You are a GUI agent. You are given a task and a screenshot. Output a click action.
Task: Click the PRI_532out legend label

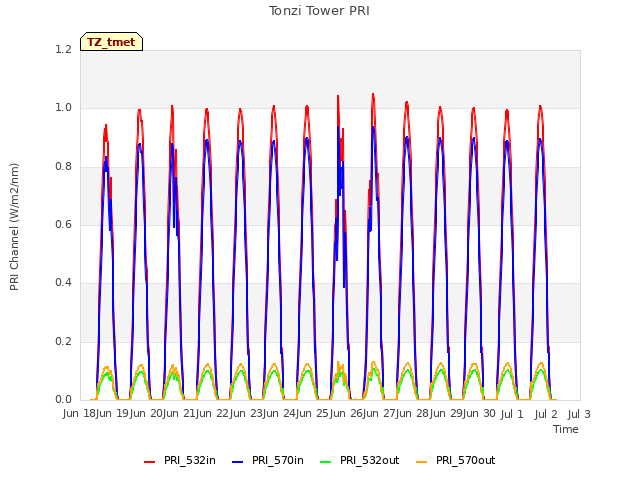[x=370, y=460]
